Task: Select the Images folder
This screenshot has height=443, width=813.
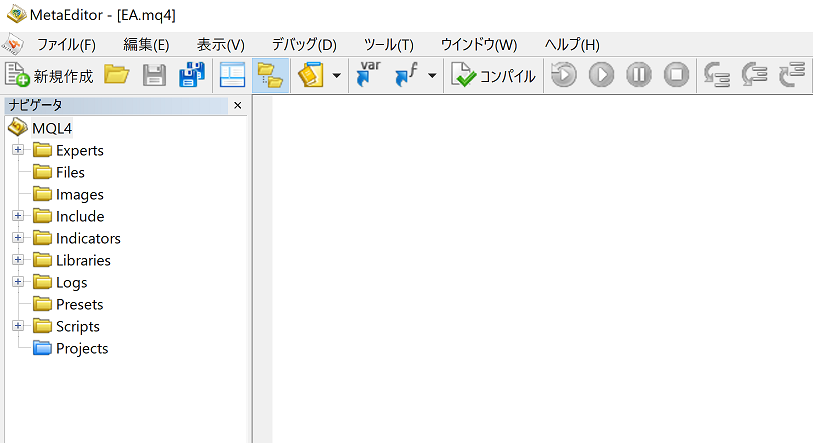Action: 80,195
